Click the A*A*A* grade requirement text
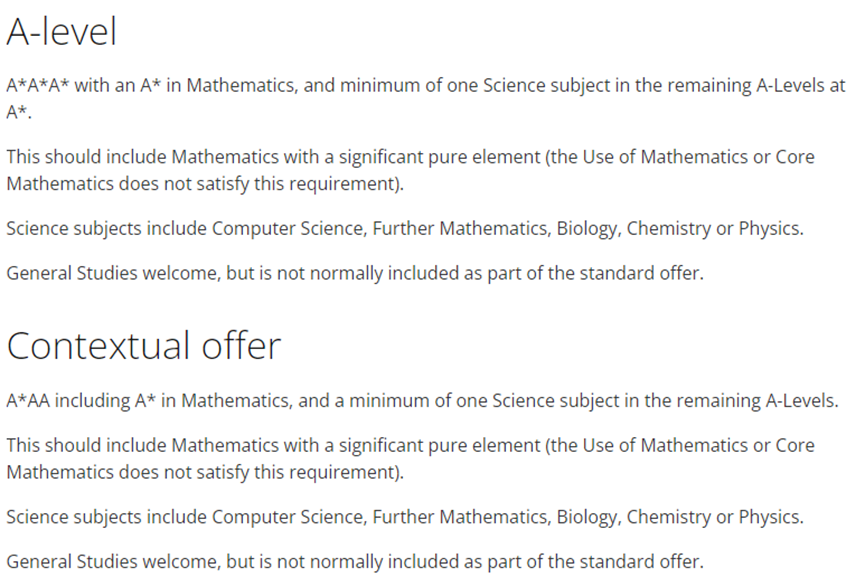This screenshot has height=577, width=865. tap(38, 86)
